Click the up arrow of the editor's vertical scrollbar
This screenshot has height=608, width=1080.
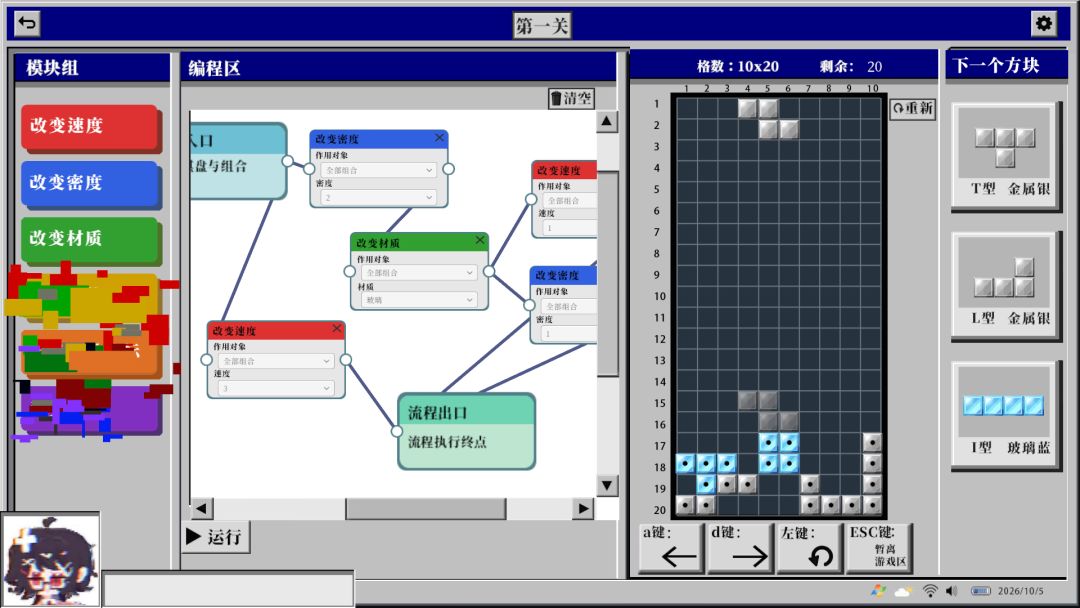click(606, 122)
